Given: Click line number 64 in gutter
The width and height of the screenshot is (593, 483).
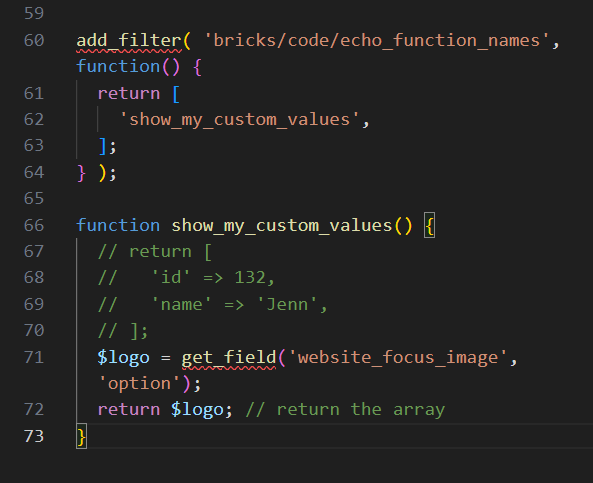Looking at the screenshot, I should click(34, 172).
